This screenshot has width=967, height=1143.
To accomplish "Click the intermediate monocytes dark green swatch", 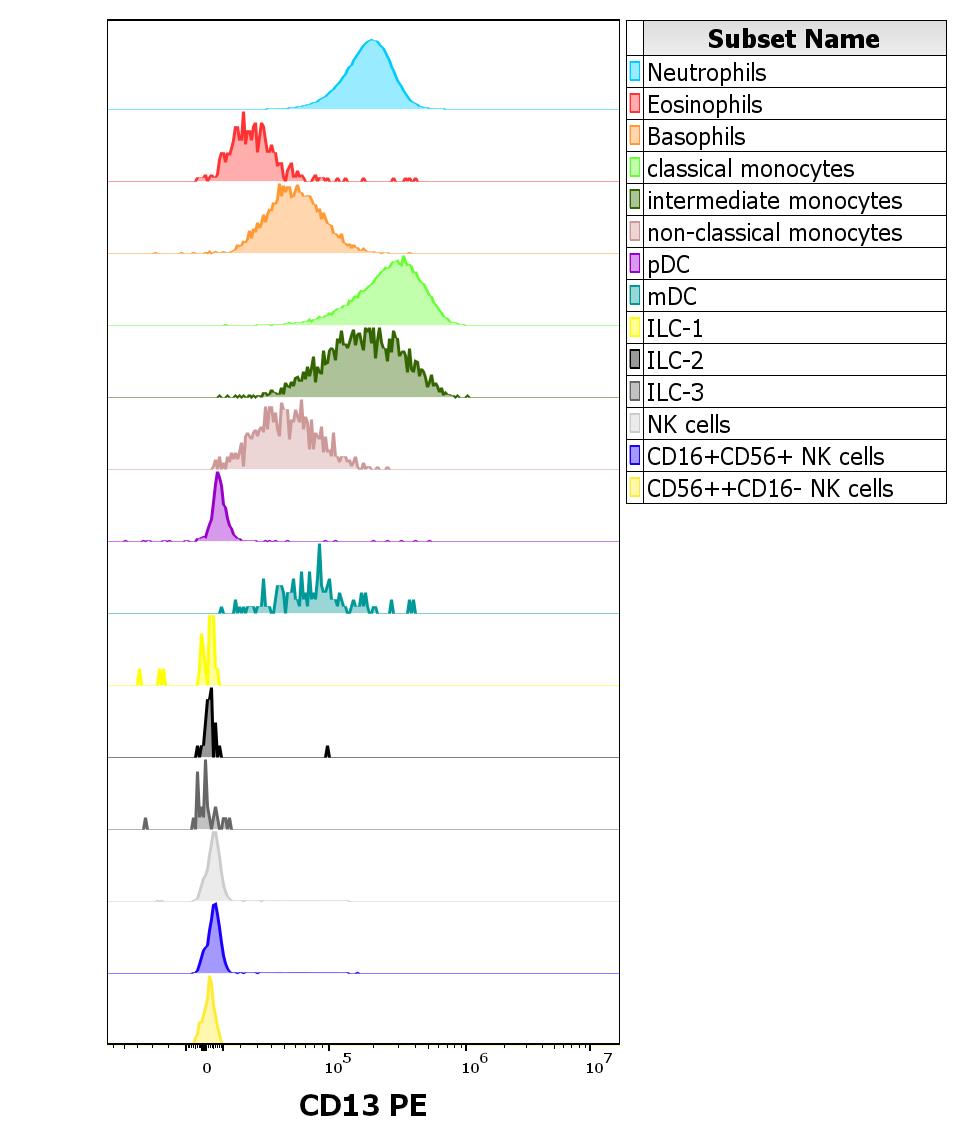I will pyautogui.click(x=635, y=200).
